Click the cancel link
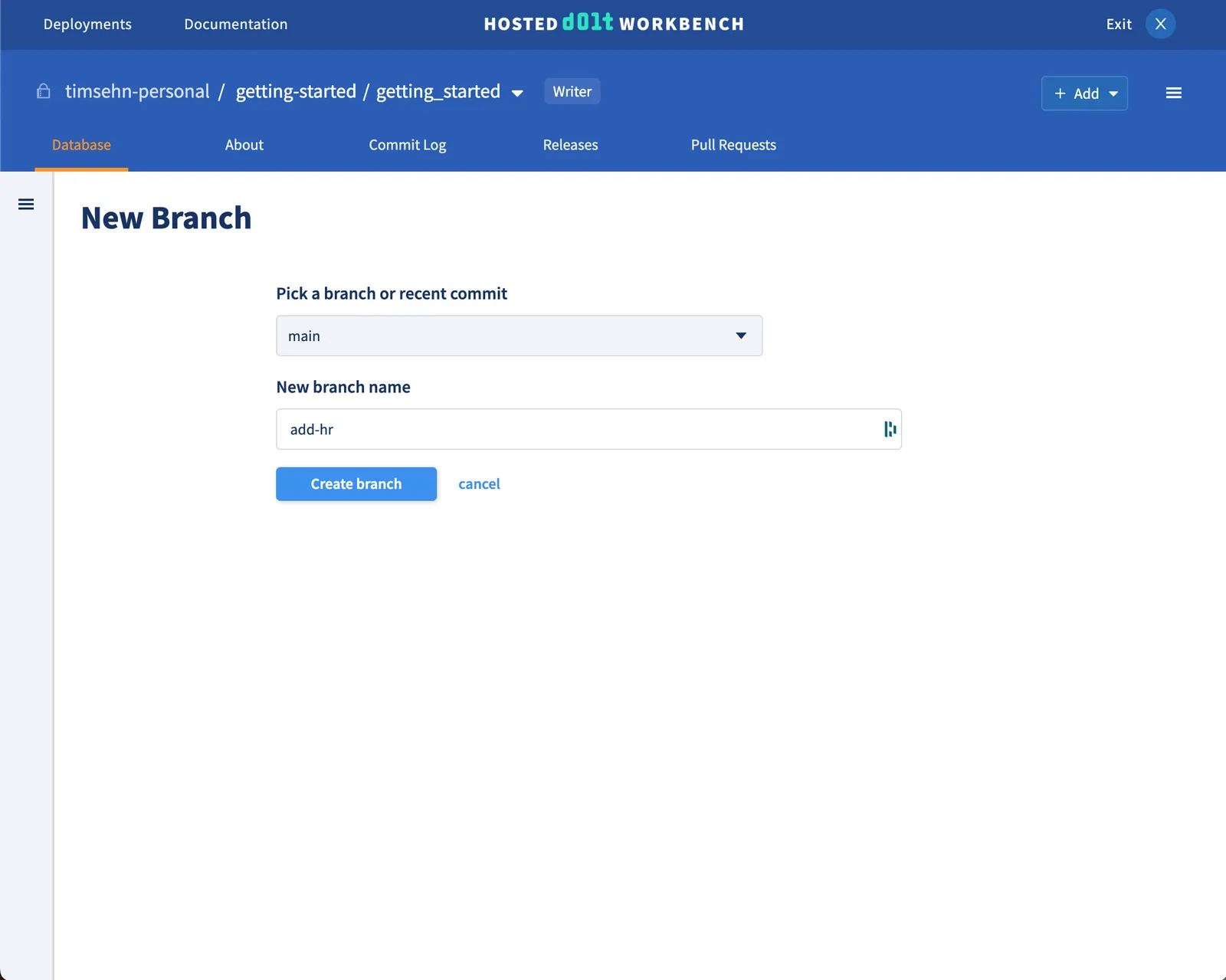 [x=479, y=483]
